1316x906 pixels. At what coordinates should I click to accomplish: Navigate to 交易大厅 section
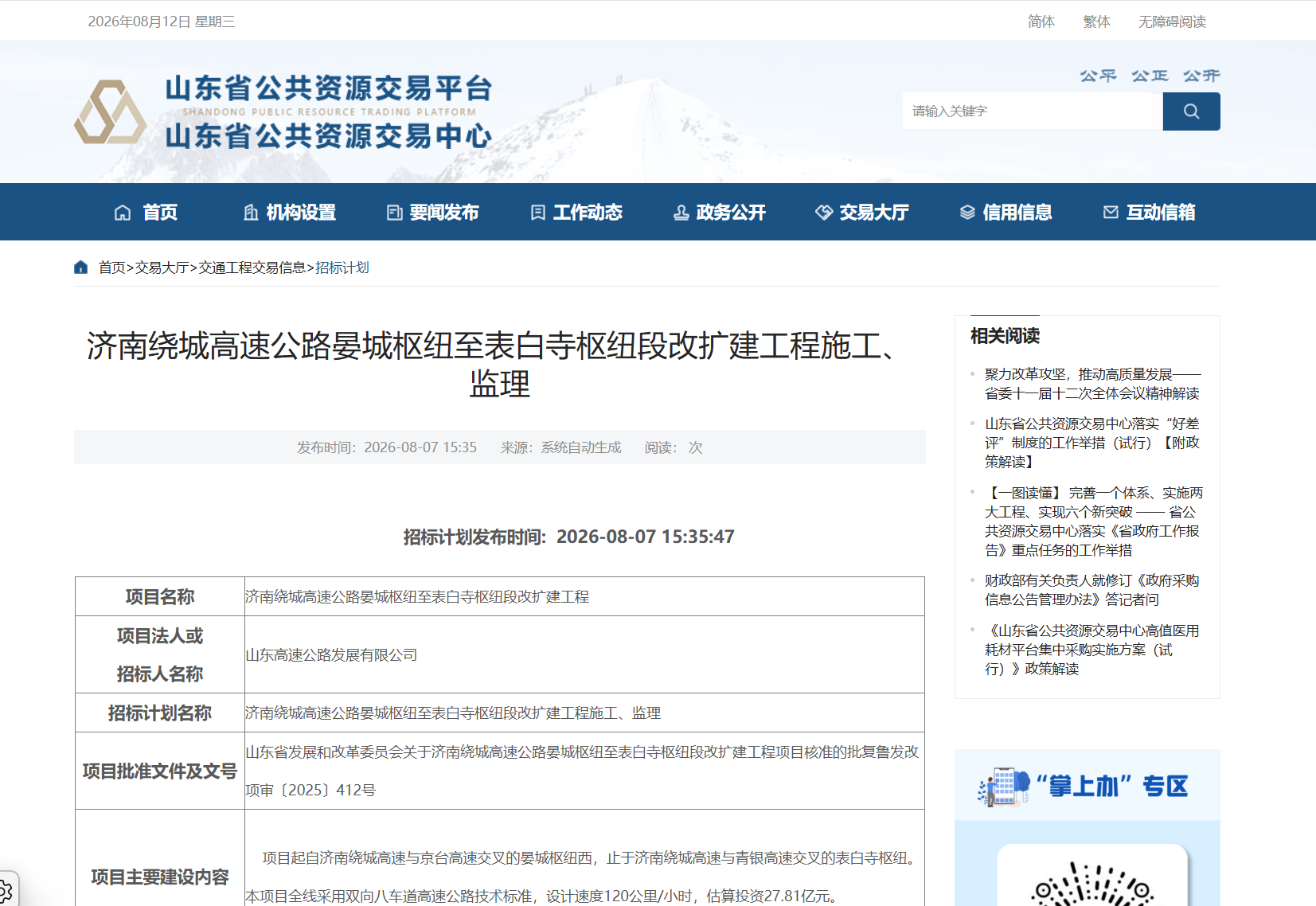(x=874, y=213)
